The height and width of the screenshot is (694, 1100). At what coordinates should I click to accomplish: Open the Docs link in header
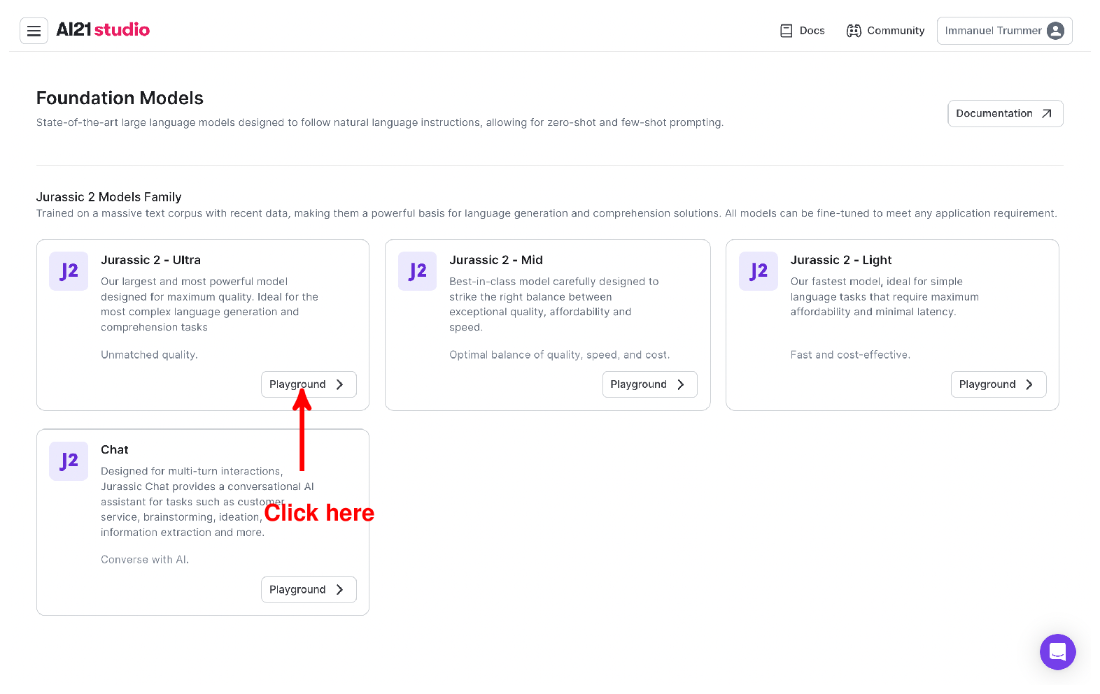803,31
